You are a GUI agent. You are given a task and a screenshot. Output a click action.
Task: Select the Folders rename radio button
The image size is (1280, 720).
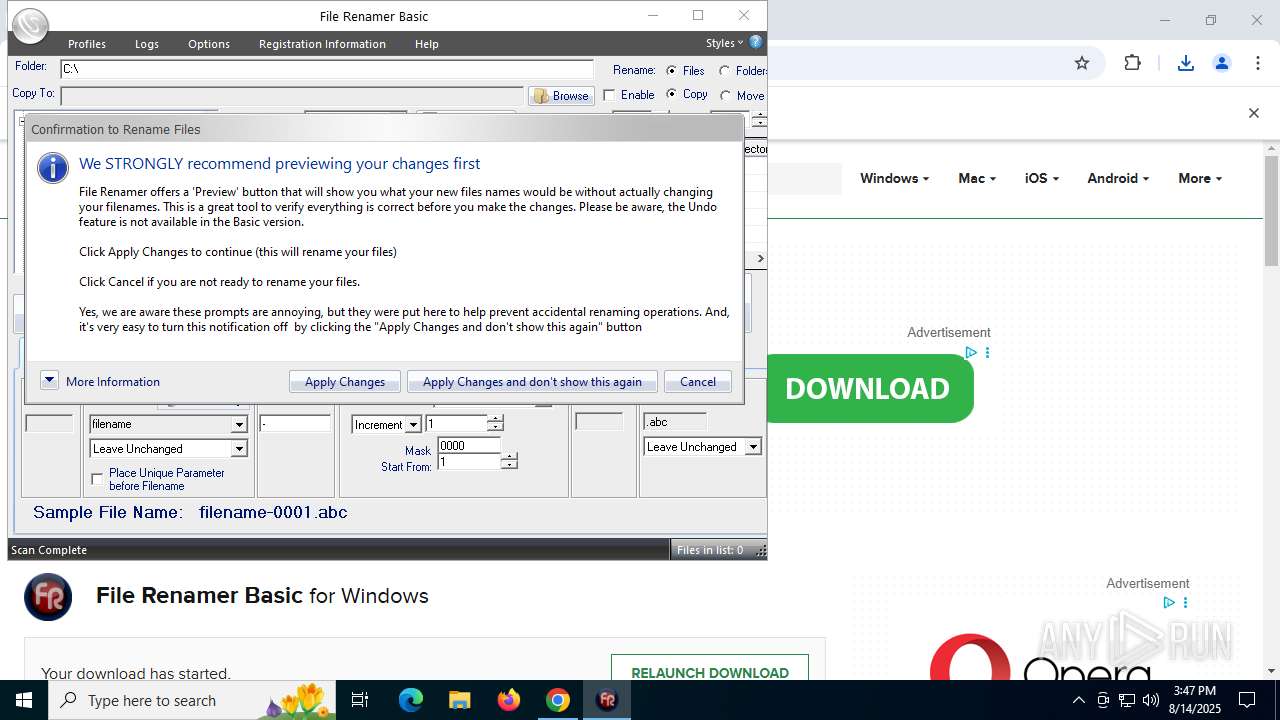click(x=725, y=70)
